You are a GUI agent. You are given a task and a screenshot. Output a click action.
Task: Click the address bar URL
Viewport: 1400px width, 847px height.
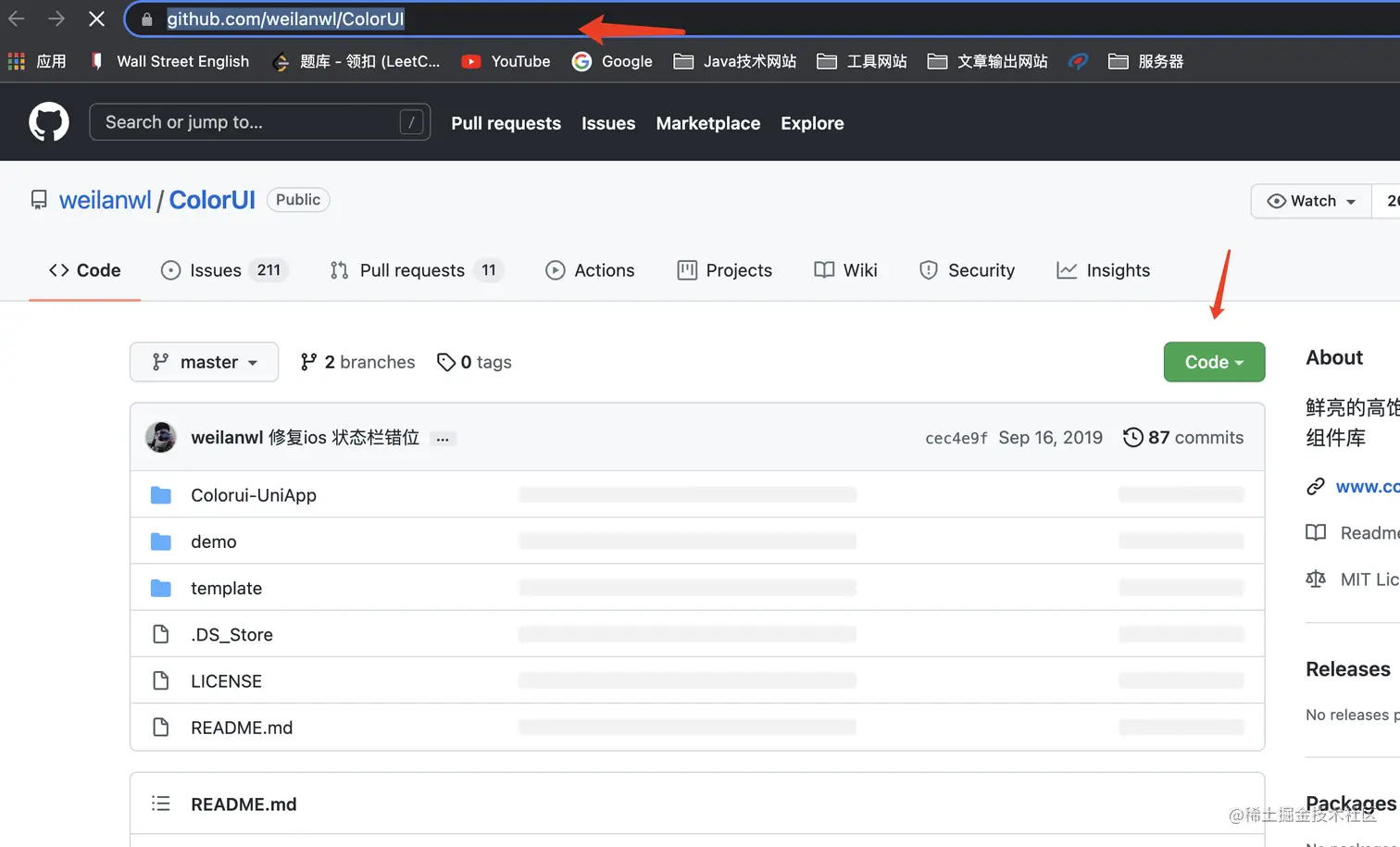point(285,19)
